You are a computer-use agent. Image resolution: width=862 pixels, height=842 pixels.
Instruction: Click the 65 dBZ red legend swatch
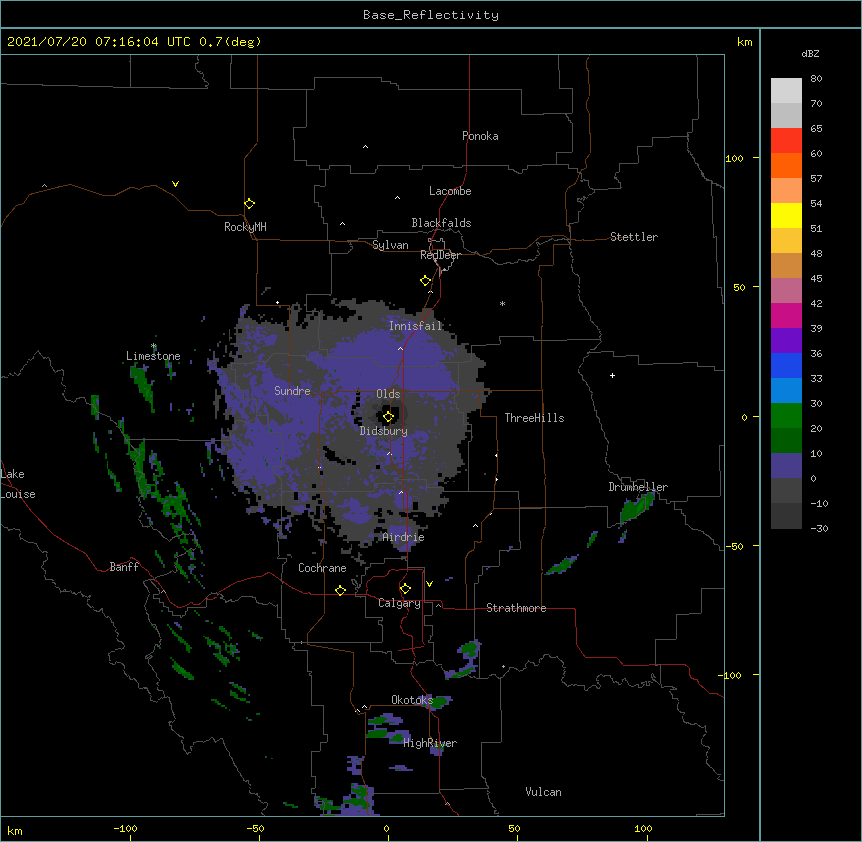pos(786,140)
